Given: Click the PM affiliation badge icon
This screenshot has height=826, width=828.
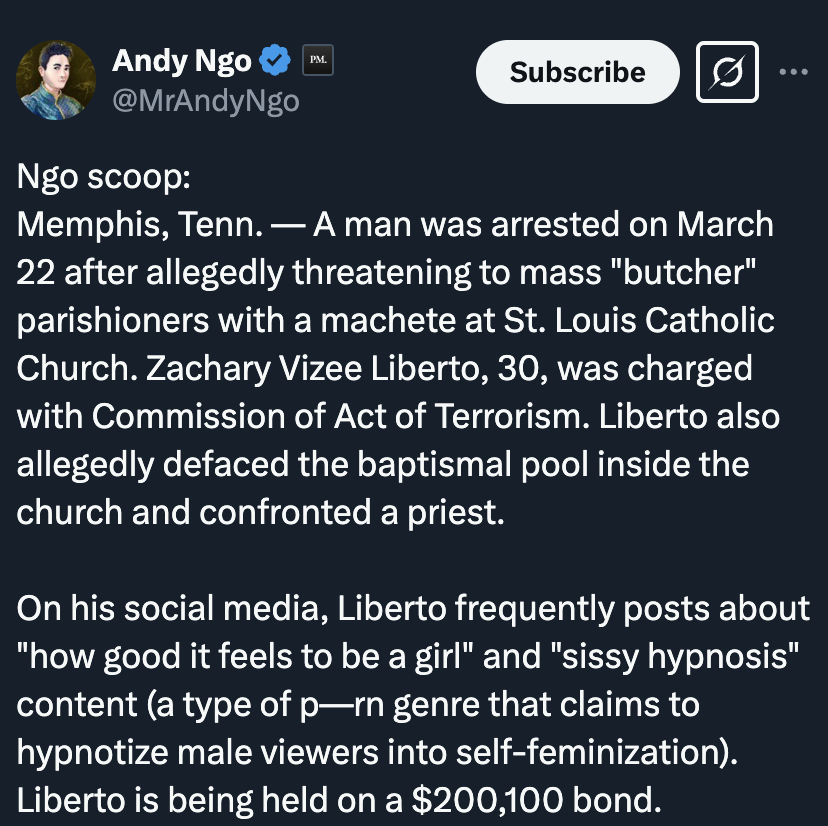Looking at the screenshot, I should (x=316, y=61).
